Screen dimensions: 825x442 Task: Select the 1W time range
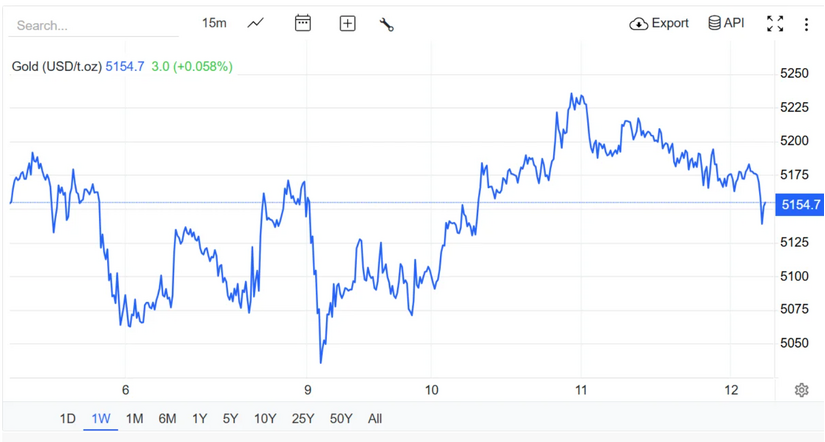pos(100,418)
